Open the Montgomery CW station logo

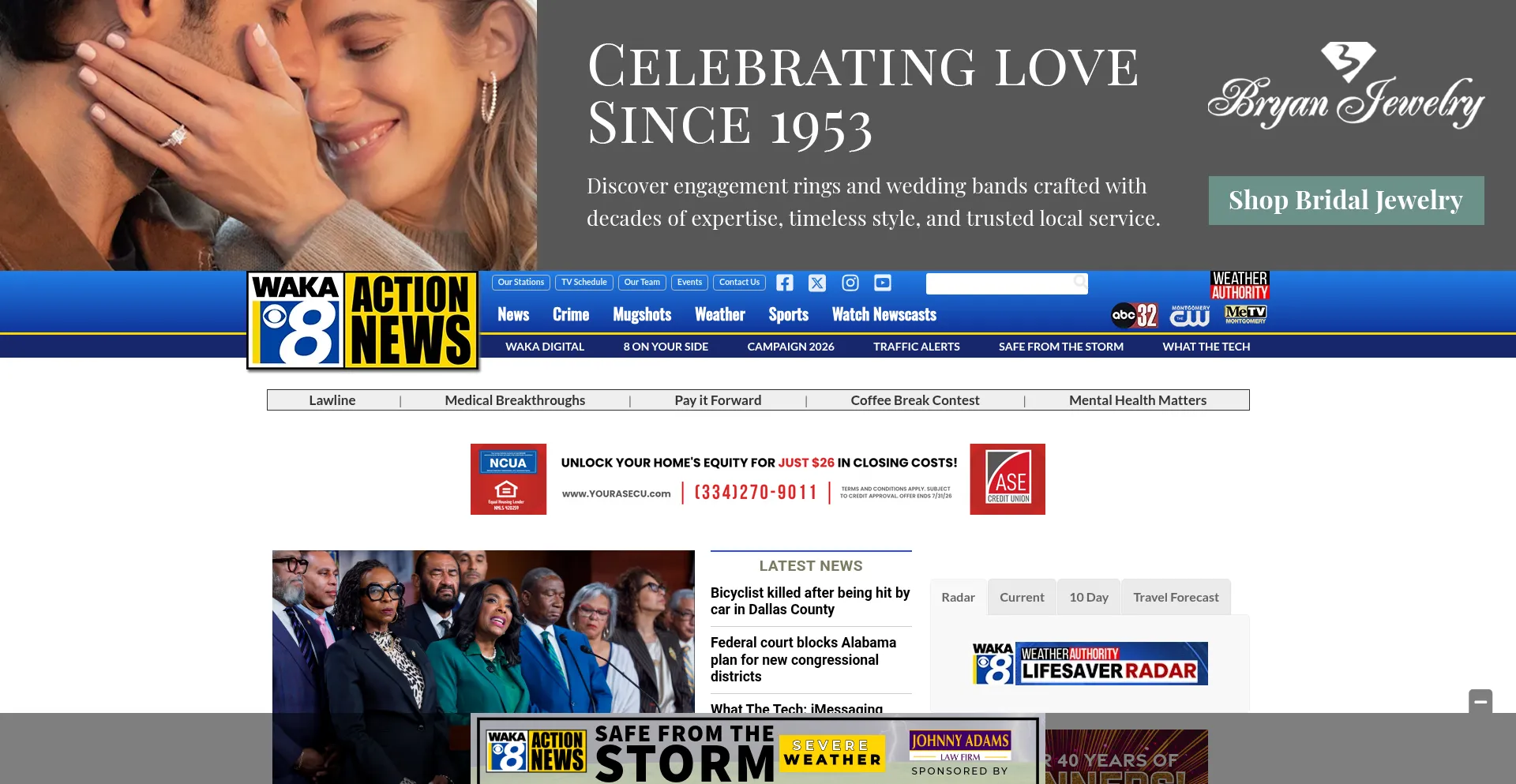[x=1190, y=315]
